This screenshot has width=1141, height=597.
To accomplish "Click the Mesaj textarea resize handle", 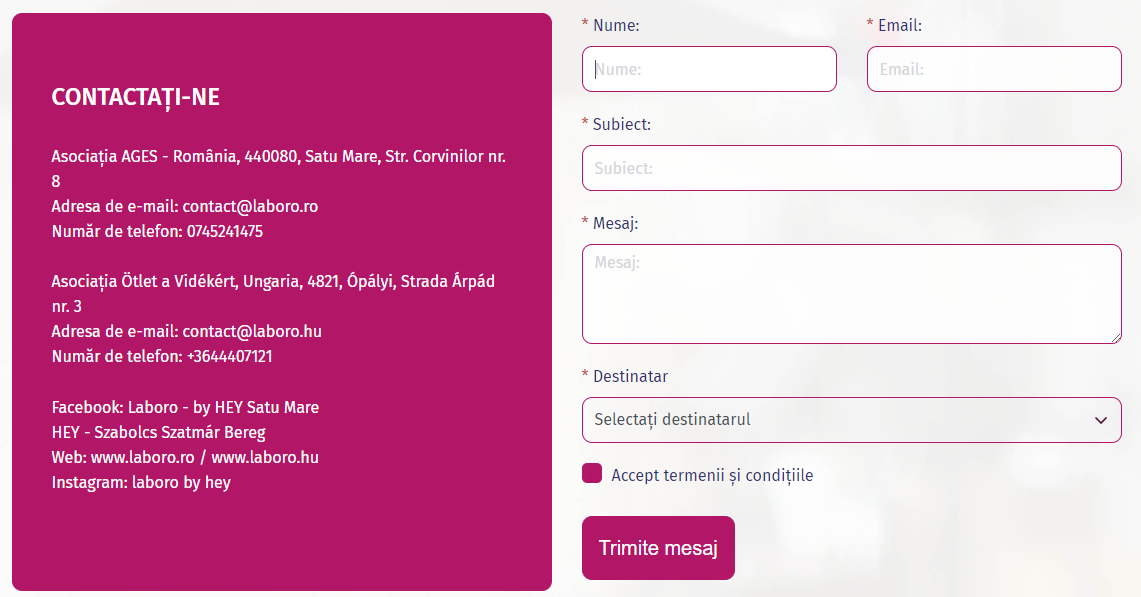I will pos(1115,337).
